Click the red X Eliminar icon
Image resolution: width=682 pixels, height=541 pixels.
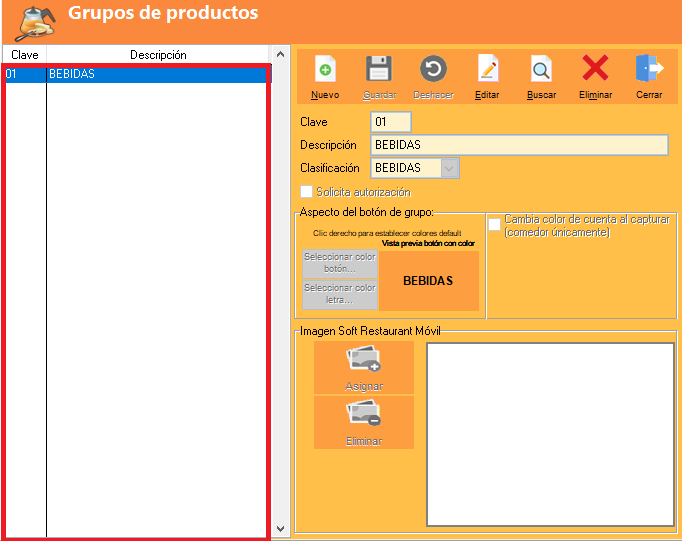pyautogui.click(x=595, y=70)
